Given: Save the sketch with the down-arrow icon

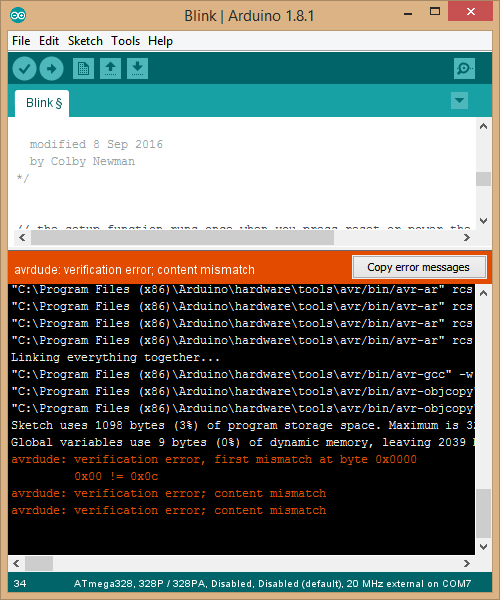Looking at the screenshot, I should point(137,69).
